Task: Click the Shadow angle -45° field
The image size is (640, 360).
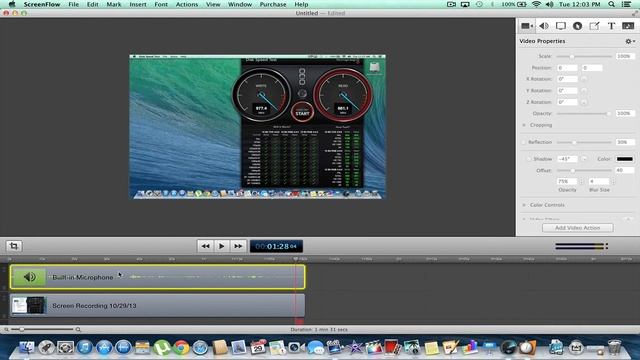Action: tap(567, 159)
